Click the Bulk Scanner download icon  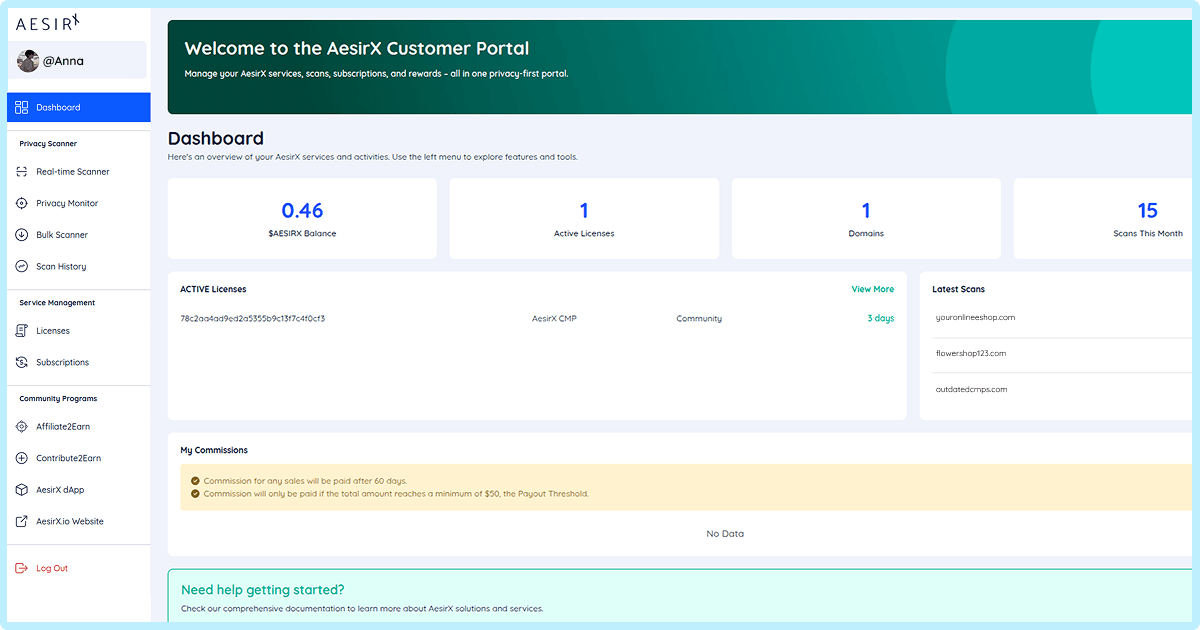pos(22,235)
